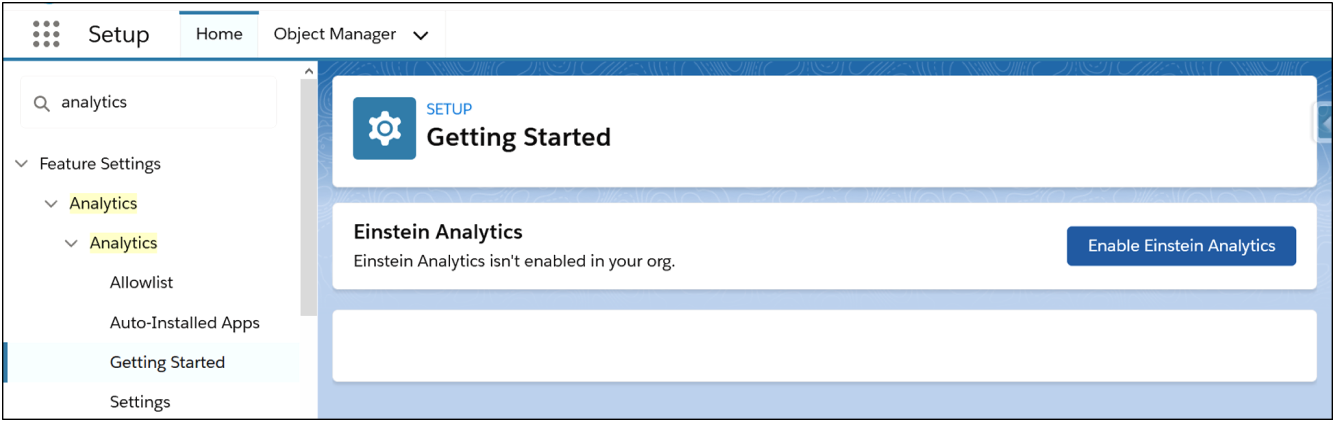Viewport: 1335px width, 422px height.
Task: Open Auto-Installed Apps in sidebar
Action: point(185,323)
